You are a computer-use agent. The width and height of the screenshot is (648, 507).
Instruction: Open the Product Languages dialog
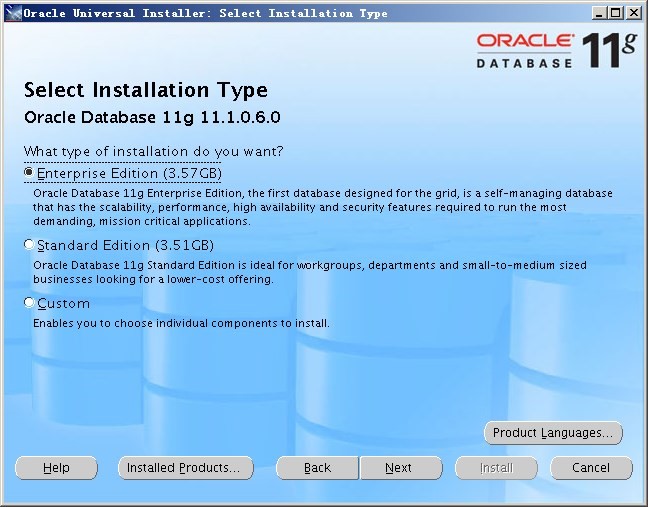click(x=553, y=433)
